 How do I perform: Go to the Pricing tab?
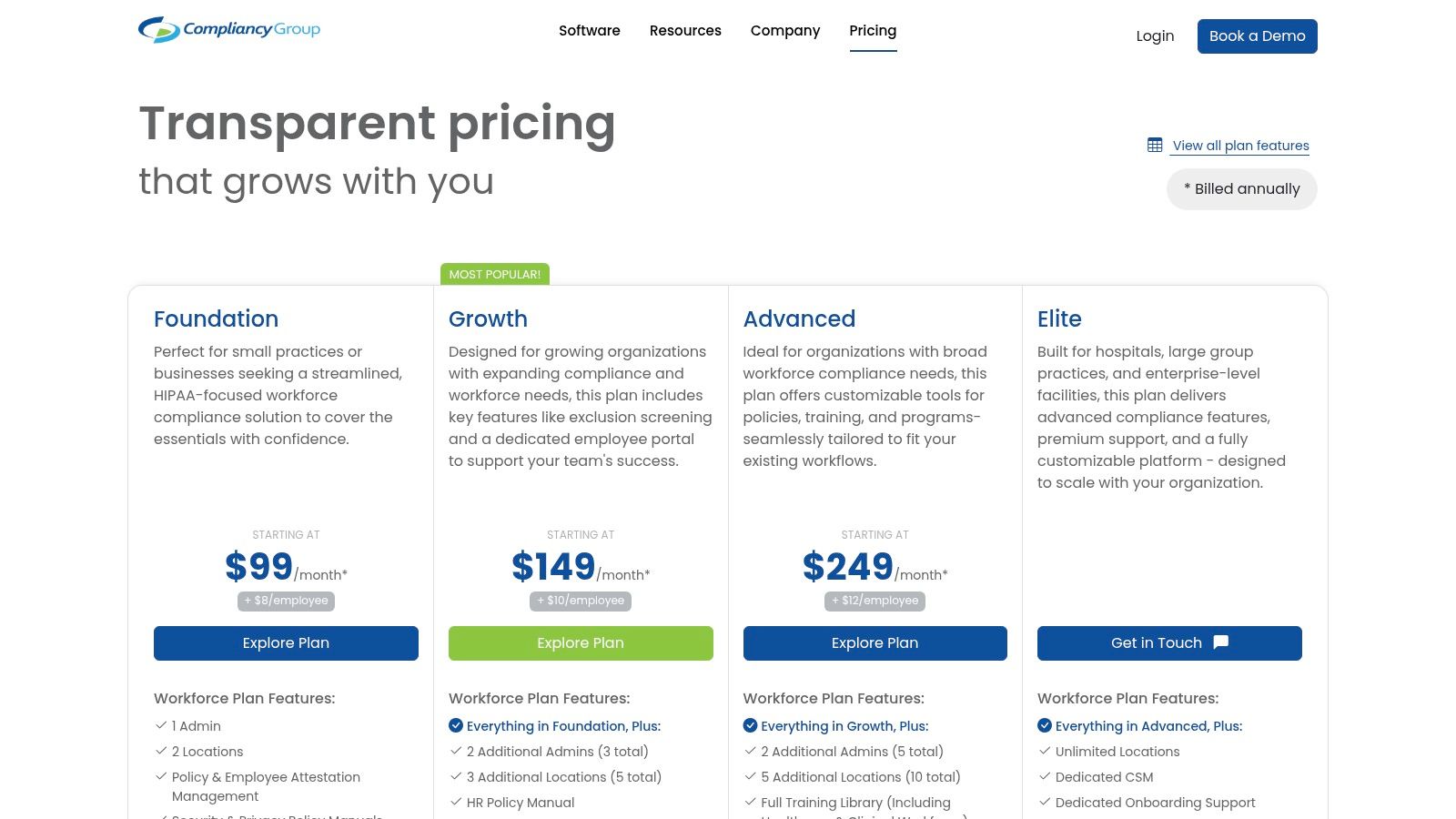pyautogui.click(x=873, y=31)
